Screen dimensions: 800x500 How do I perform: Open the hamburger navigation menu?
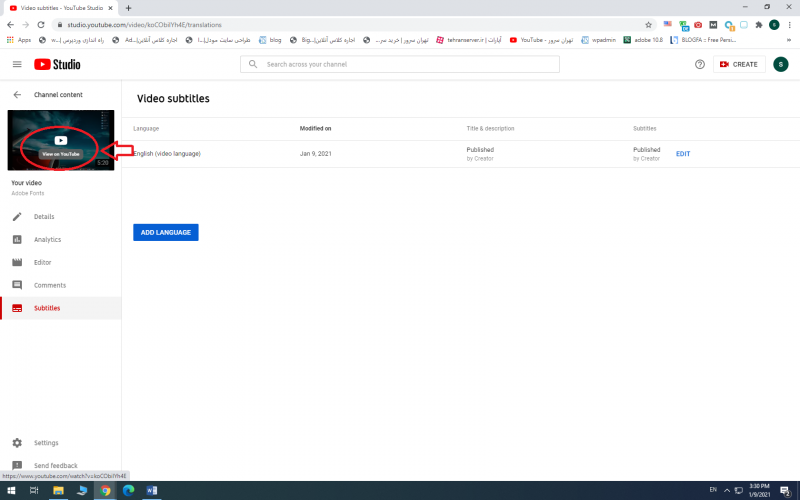tap(17, 64)
